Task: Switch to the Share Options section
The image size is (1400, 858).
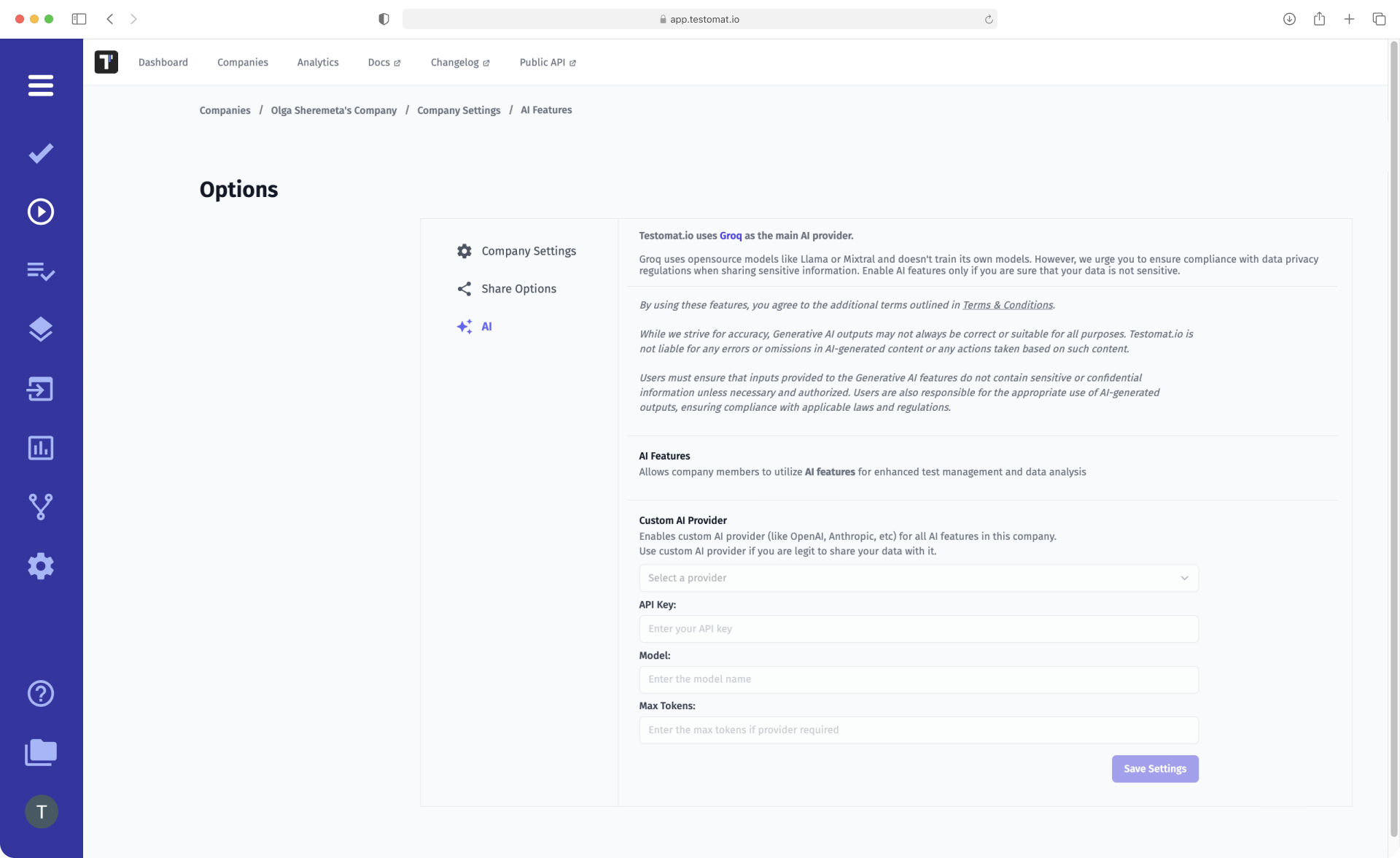Action: tap(518, 288)
